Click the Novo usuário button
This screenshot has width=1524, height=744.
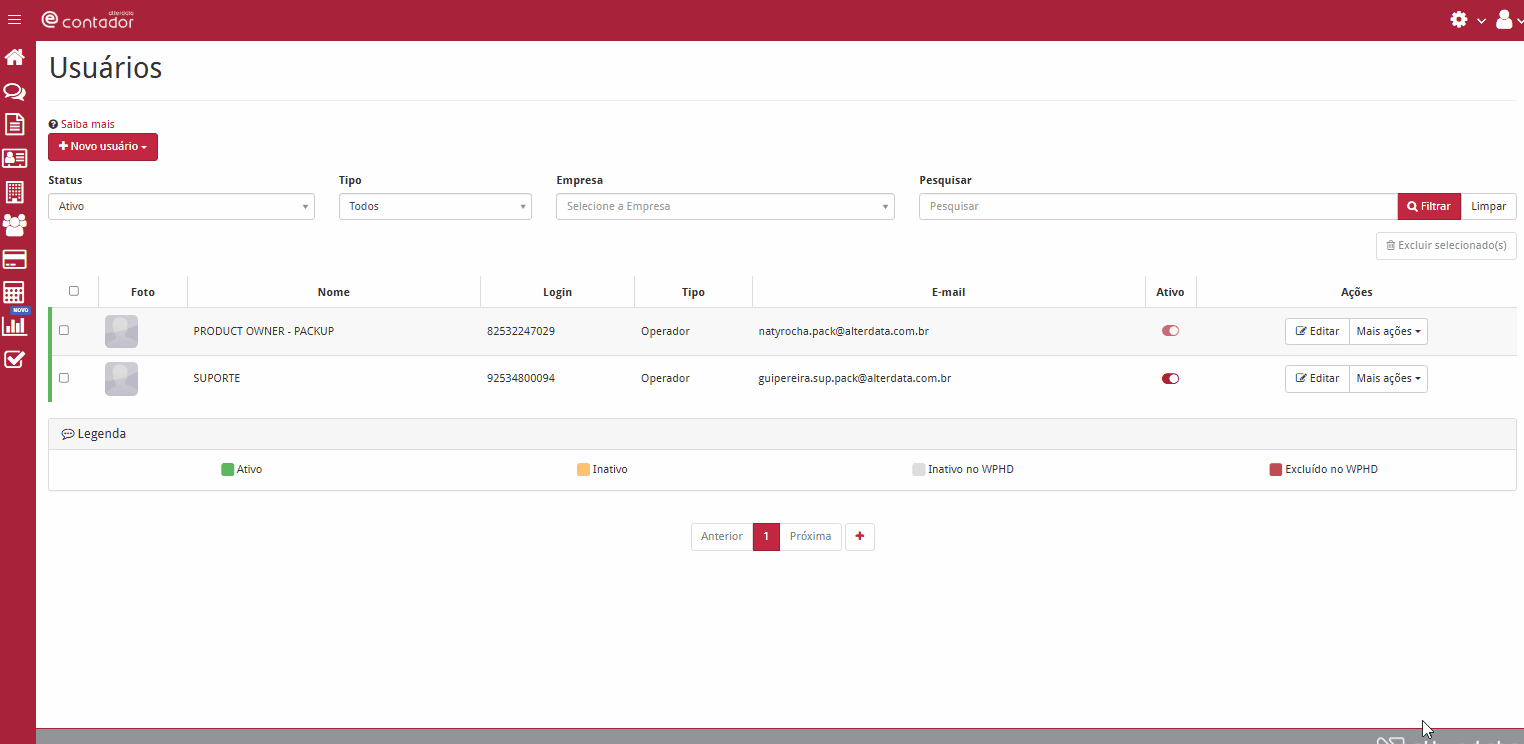103,147
